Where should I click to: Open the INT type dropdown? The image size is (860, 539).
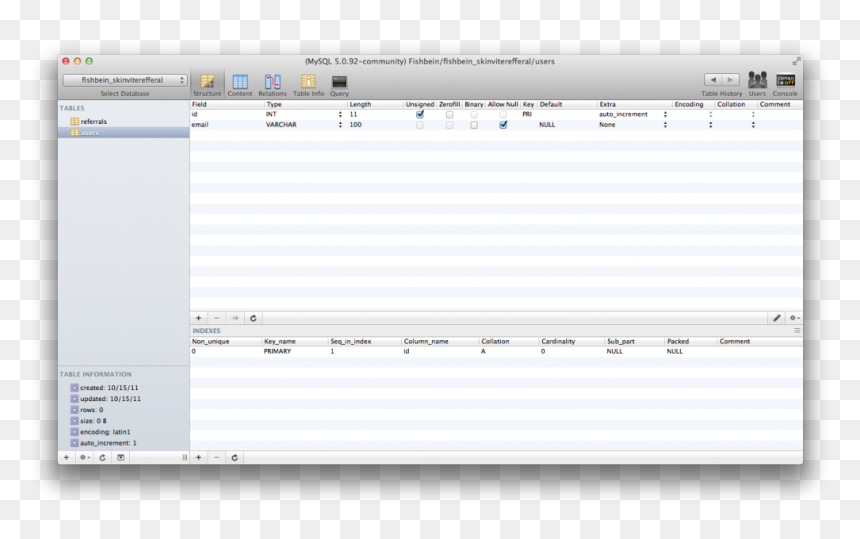[304, 114]
